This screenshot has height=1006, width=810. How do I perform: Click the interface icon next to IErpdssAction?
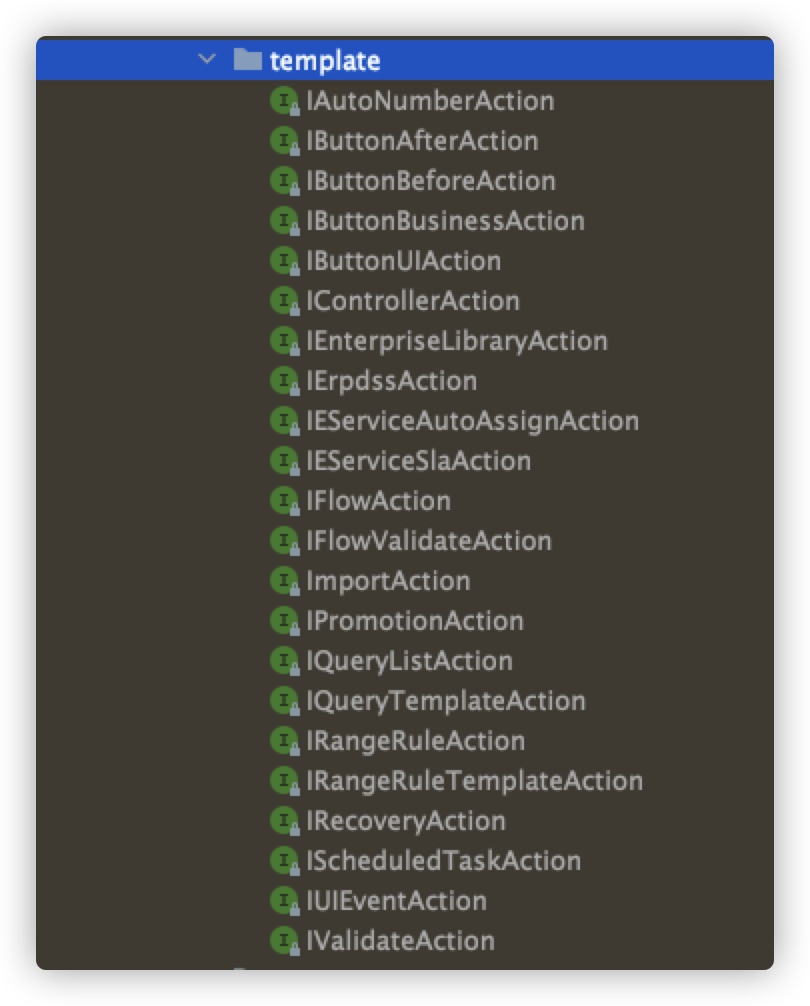pos(284,381)
